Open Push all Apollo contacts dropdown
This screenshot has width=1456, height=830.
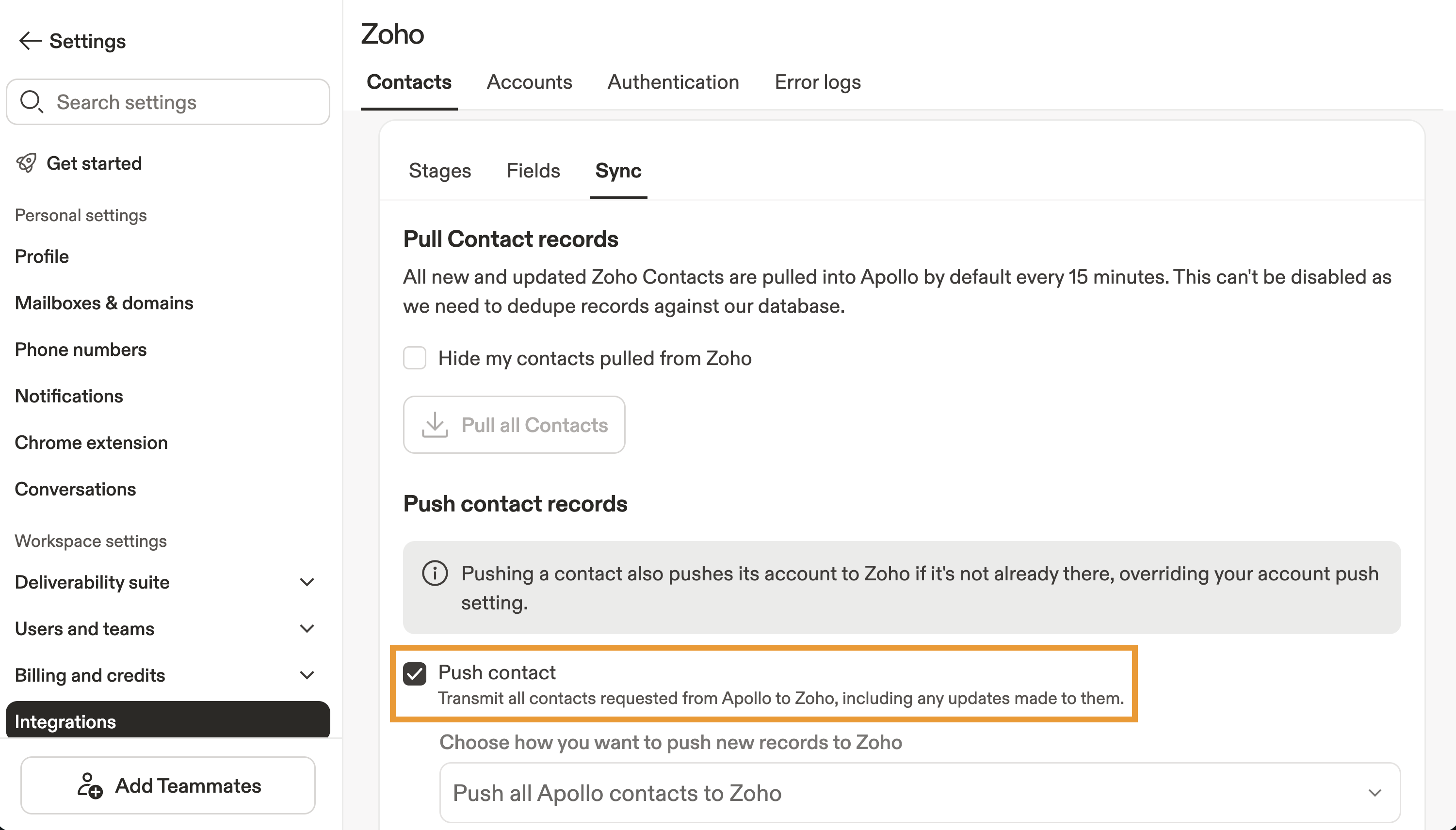pyautogui.click(x=920, y=793)
